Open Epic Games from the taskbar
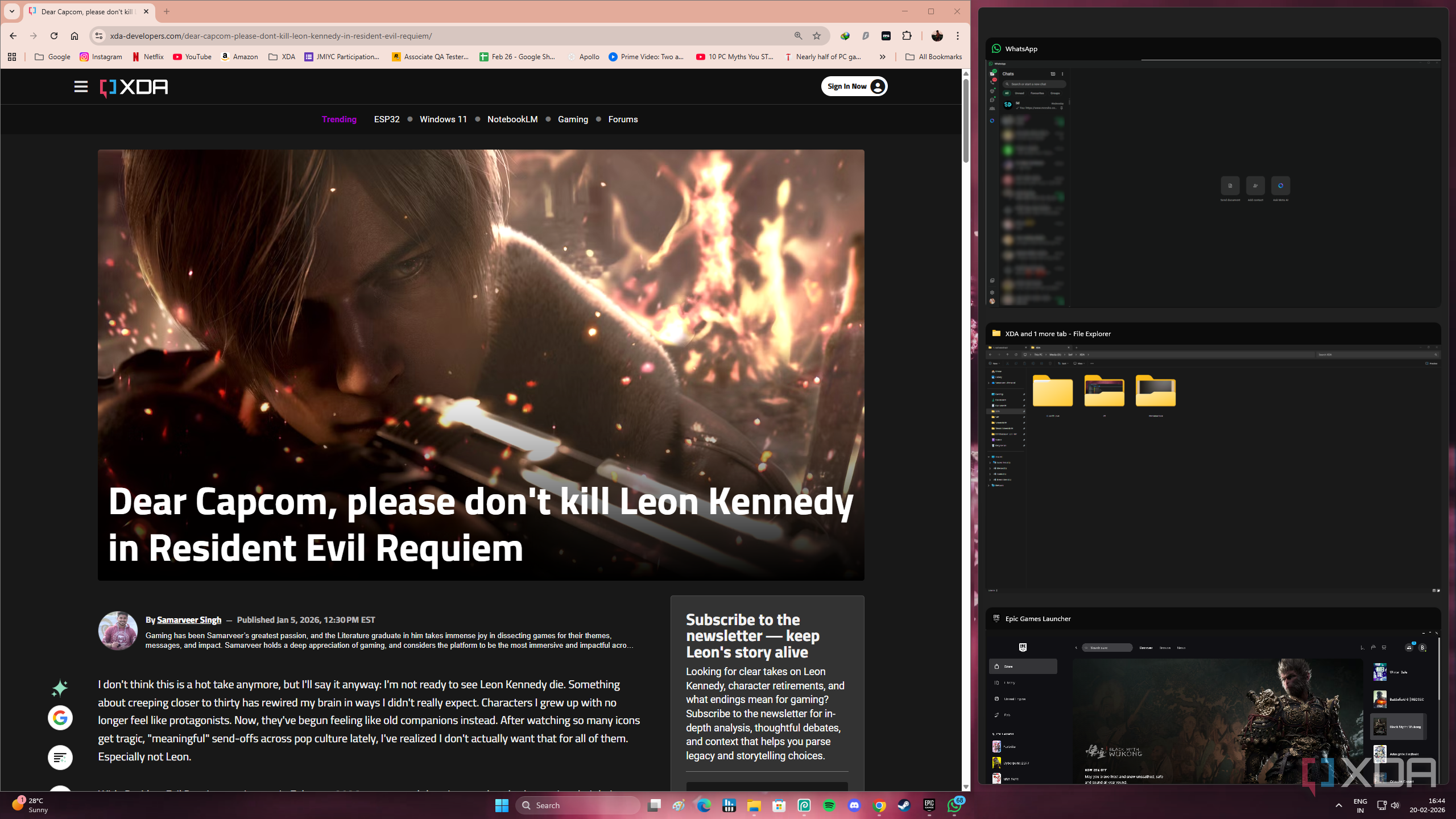Image resolution: width=1456 pixels, height=819 pixels. (x=929, y=805)
